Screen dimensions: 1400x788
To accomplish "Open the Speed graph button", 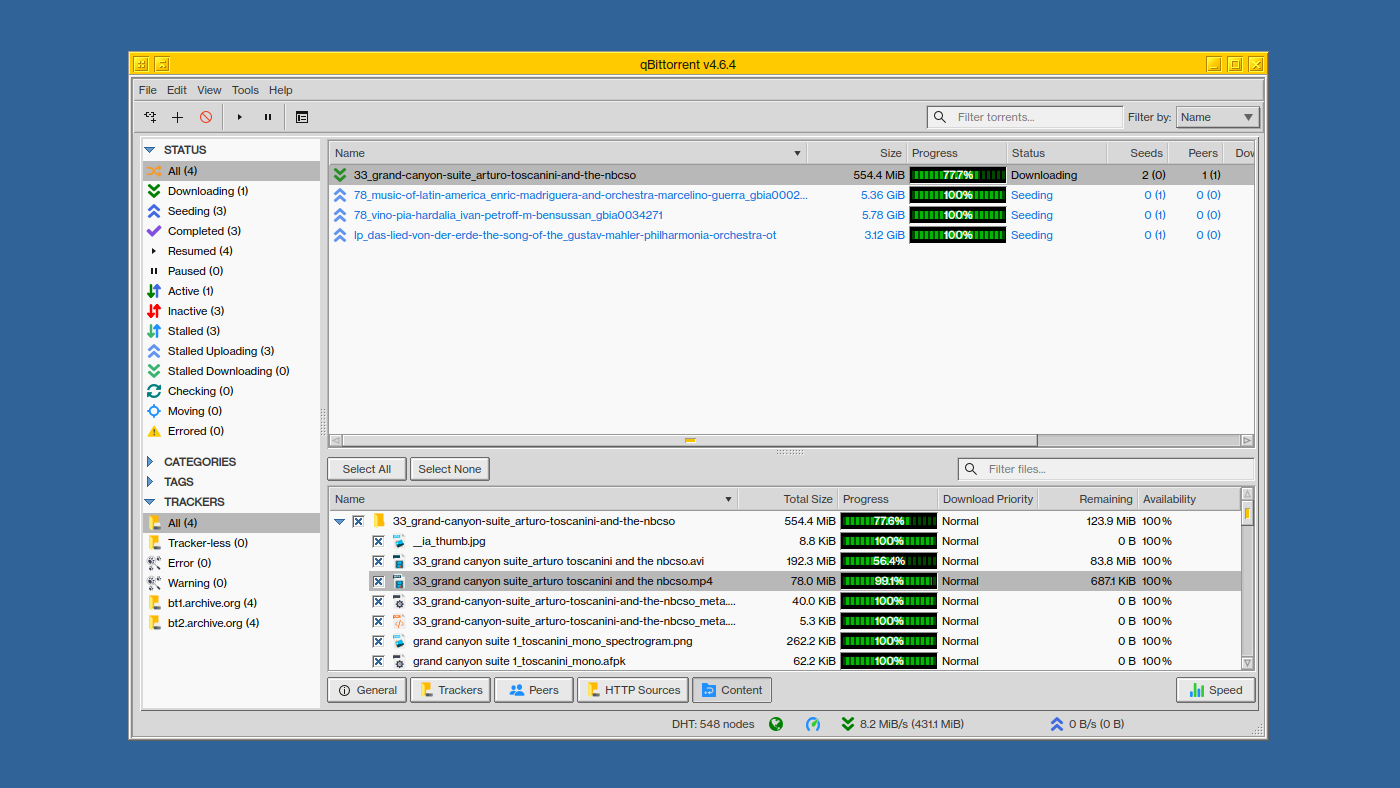I will pyautogui.click(x=1216, y=690).
